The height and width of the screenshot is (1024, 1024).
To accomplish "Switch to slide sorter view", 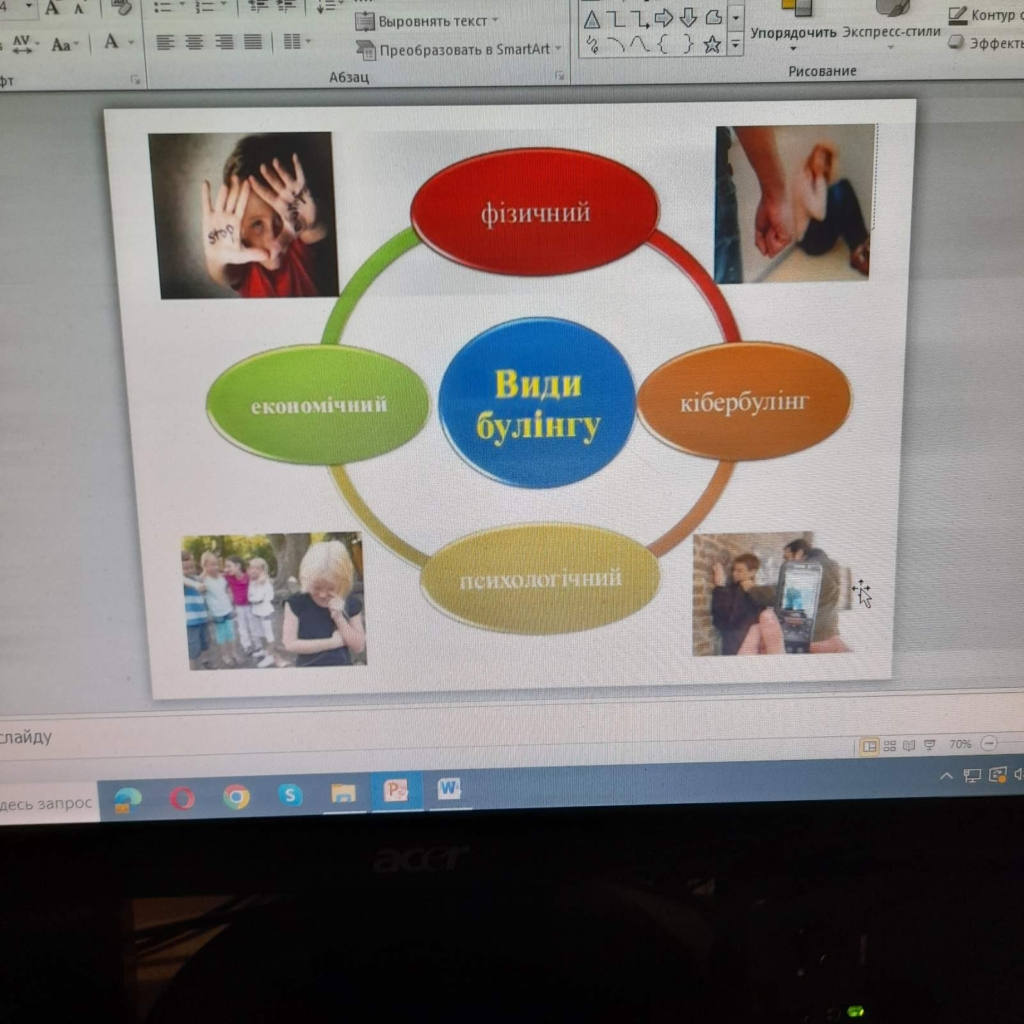I will click(889, 745).
